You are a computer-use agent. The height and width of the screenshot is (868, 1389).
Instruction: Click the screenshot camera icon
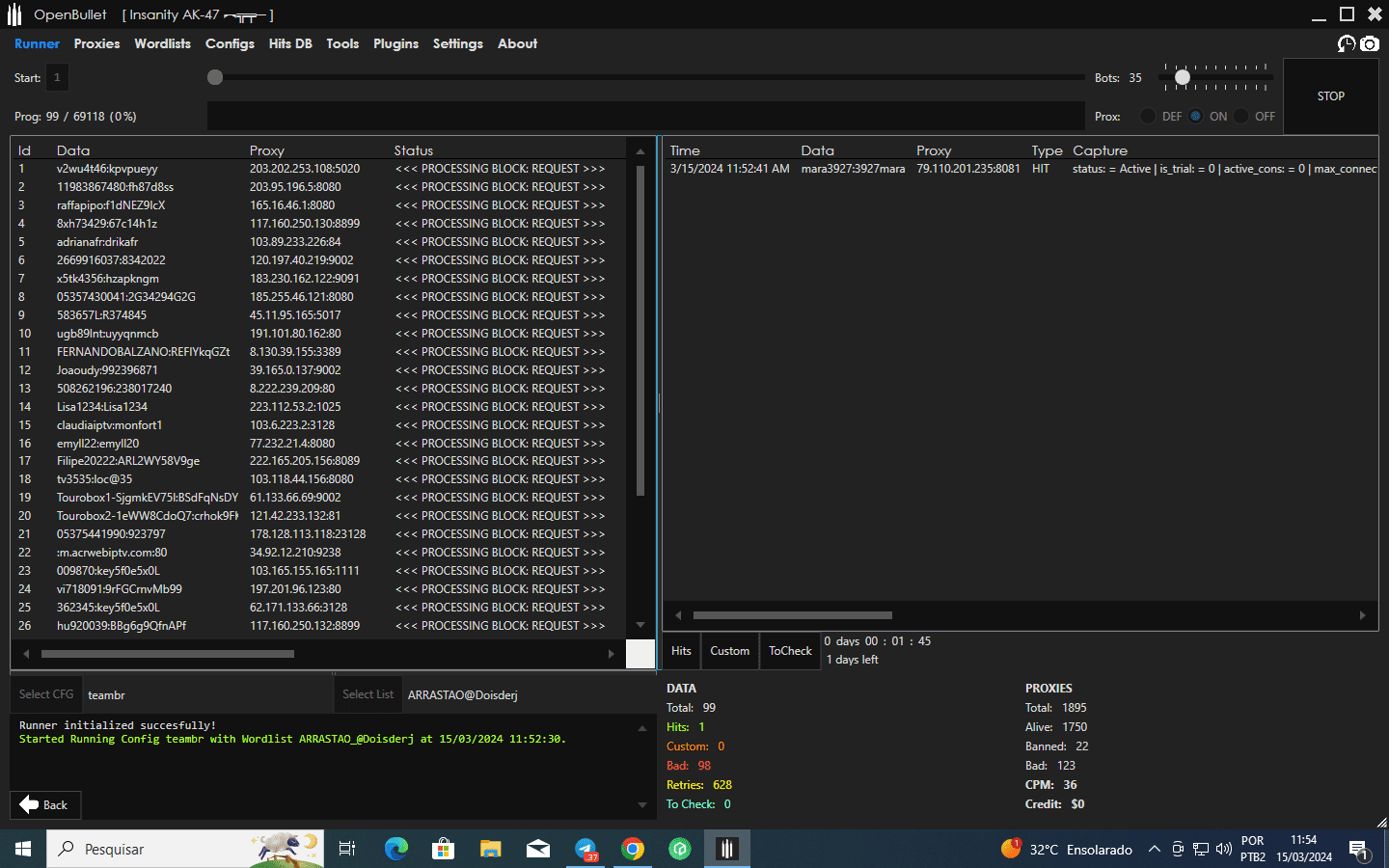(1370, 43)
